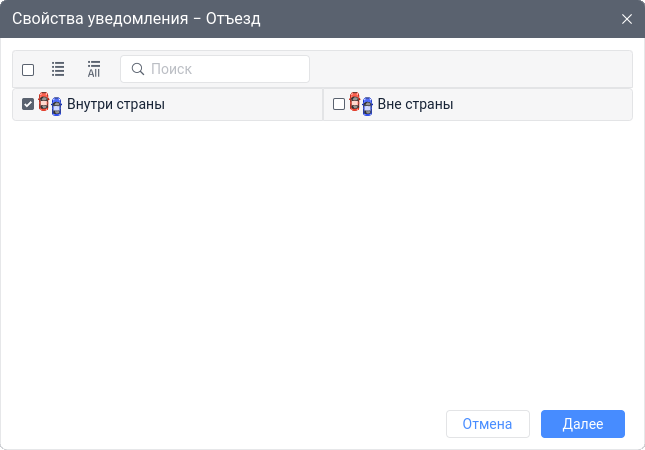Click the dialog title Свойства уведомления – Отъезд
Image resolution: width=645 pixels, height=450 pixels.
[136, 19]
